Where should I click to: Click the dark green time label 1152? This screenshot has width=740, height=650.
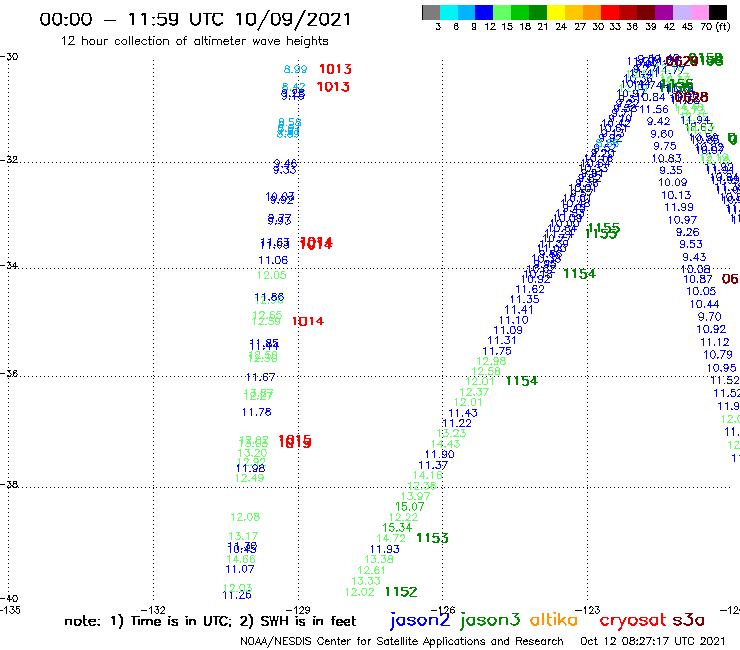click(x=401, y=591)
